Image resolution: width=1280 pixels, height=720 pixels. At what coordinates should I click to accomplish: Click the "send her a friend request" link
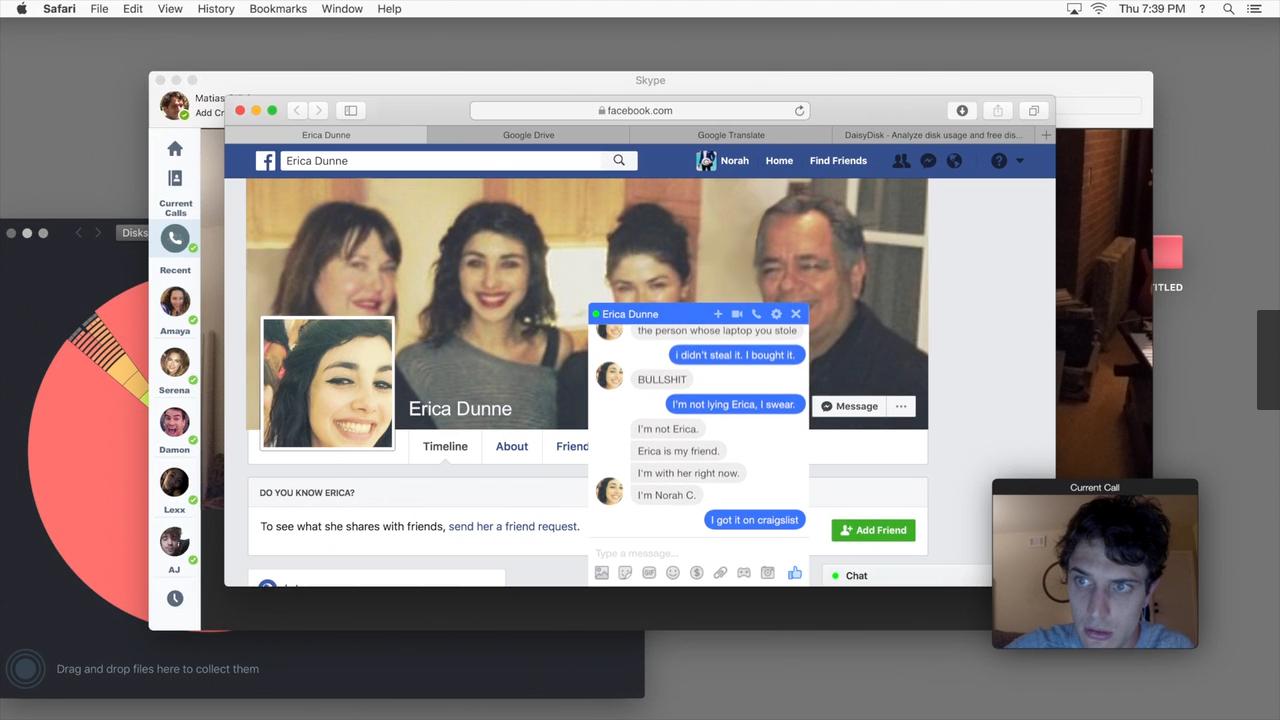[x=512, y=526]
